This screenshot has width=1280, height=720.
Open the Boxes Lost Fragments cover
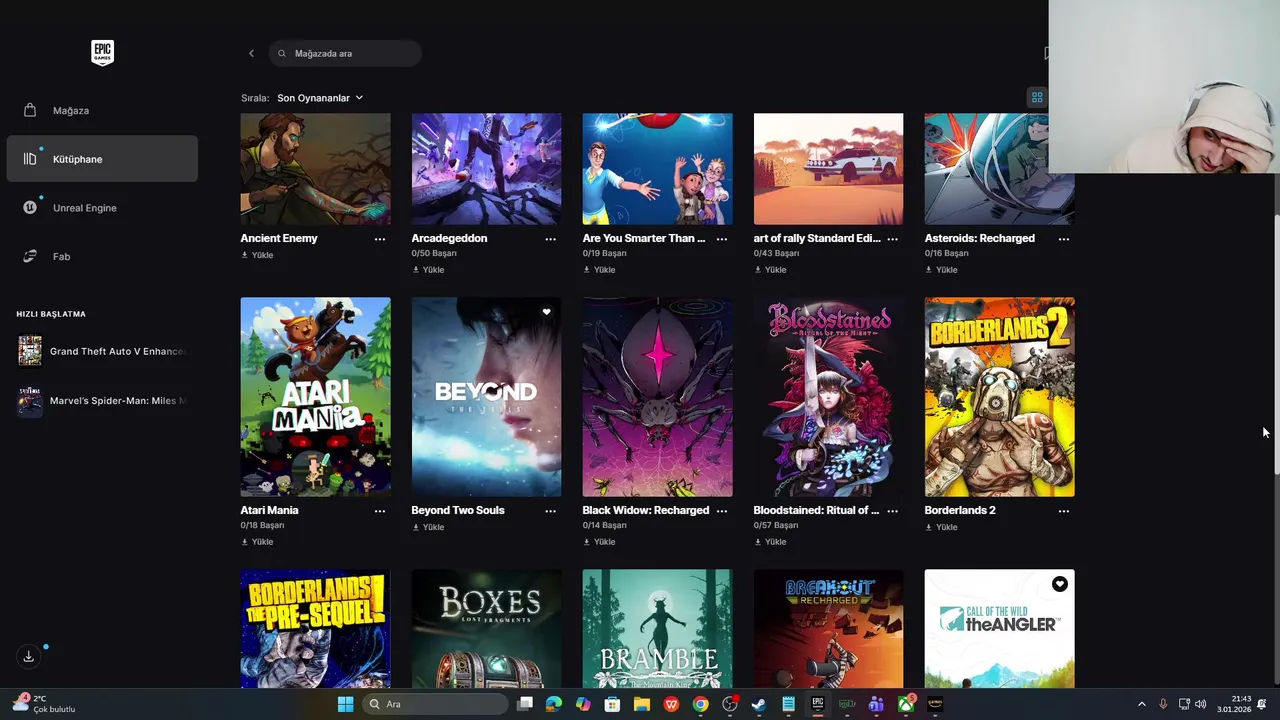coord(486,629)
